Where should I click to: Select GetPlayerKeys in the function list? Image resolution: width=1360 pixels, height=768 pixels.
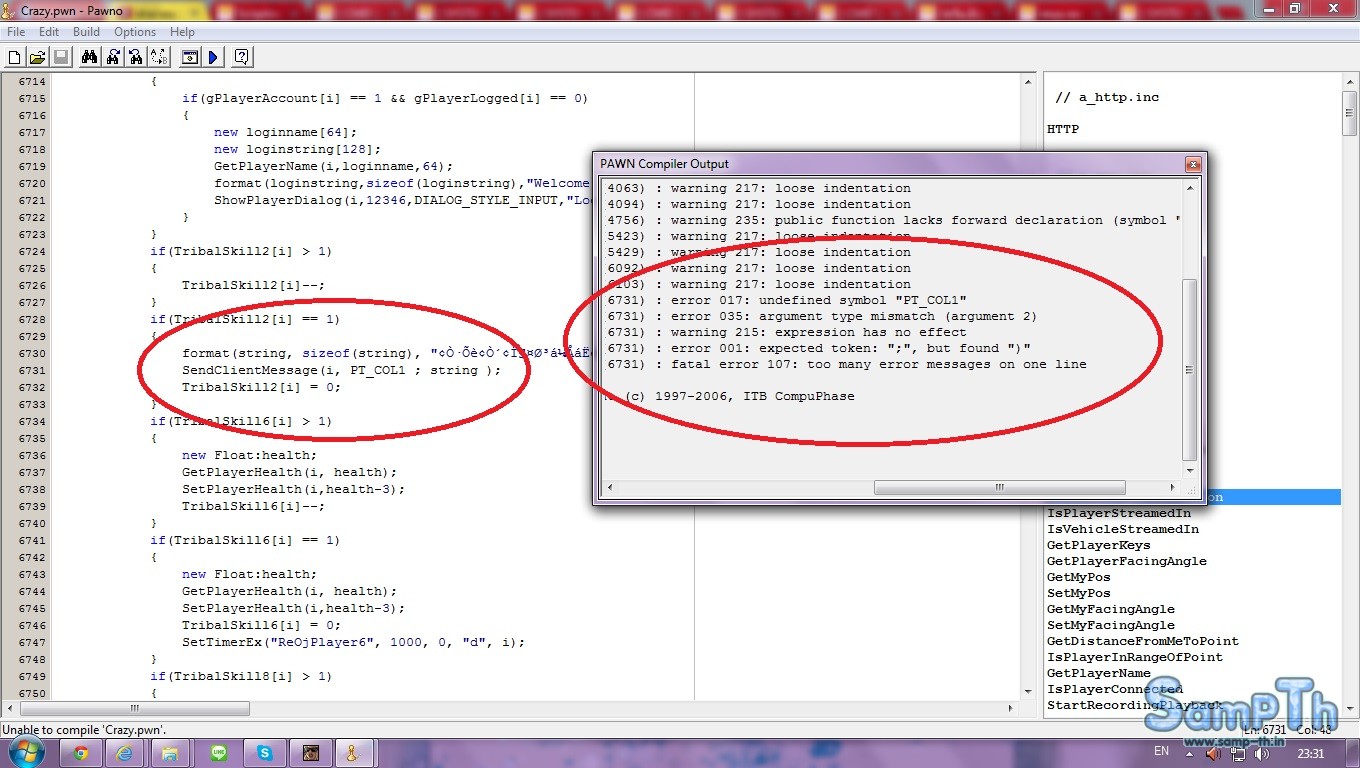tap(1098, 545)
